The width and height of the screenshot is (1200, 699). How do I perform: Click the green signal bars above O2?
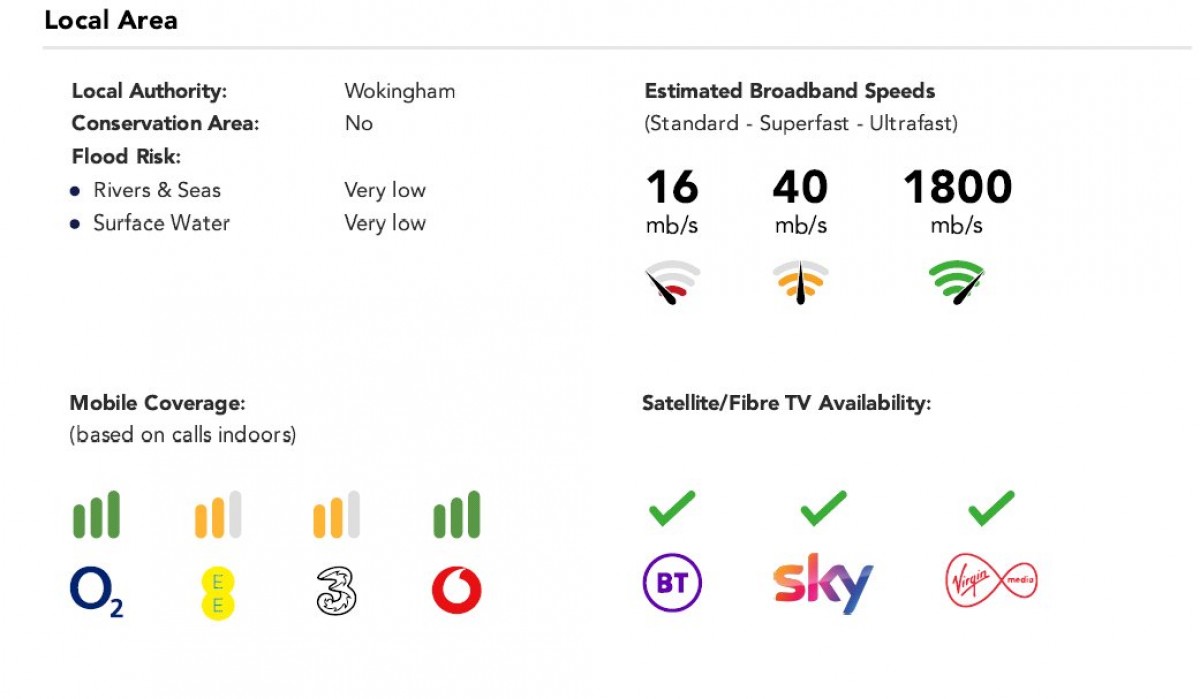[x=96, y=515]
